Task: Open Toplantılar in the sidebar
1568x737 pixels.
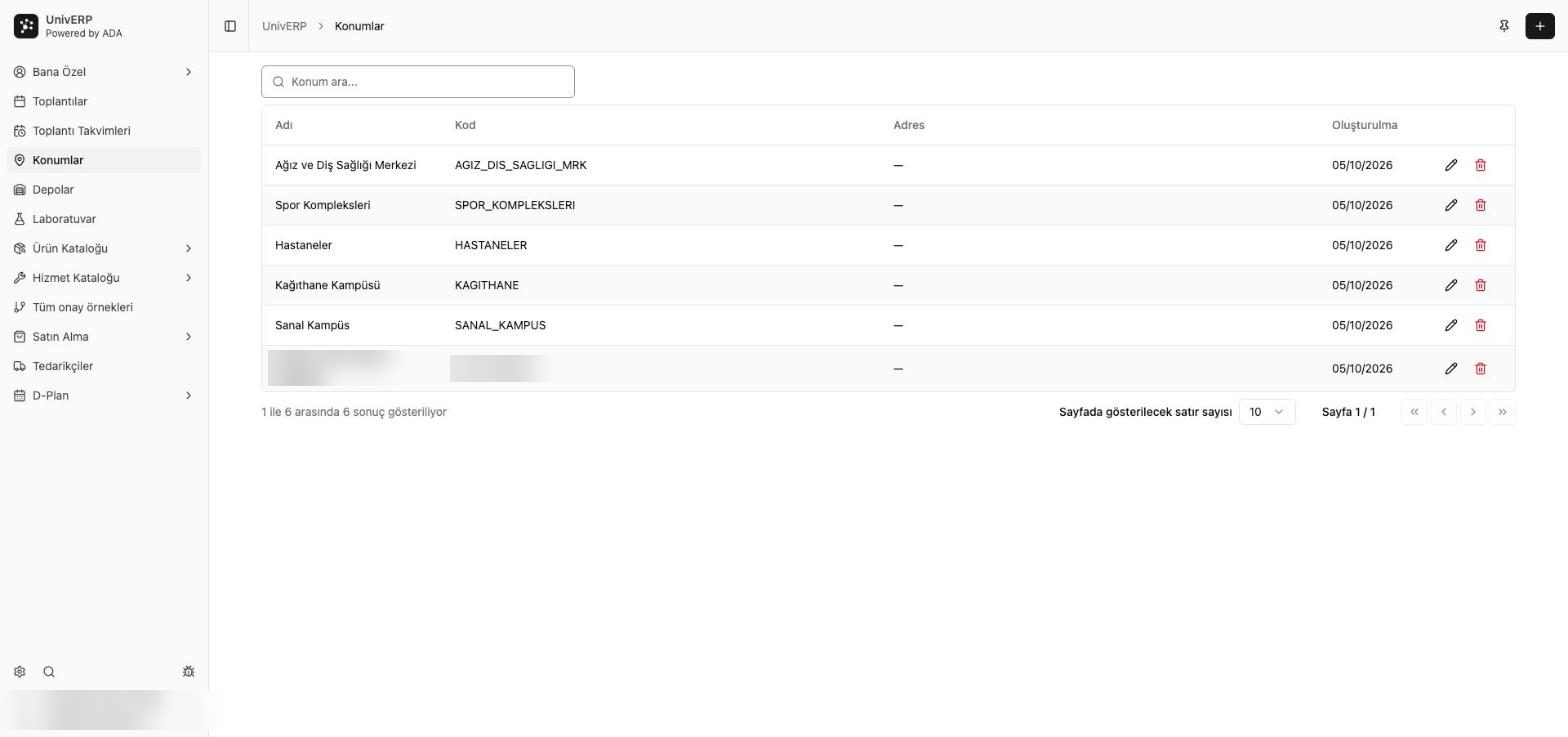Action: (104, 101)
